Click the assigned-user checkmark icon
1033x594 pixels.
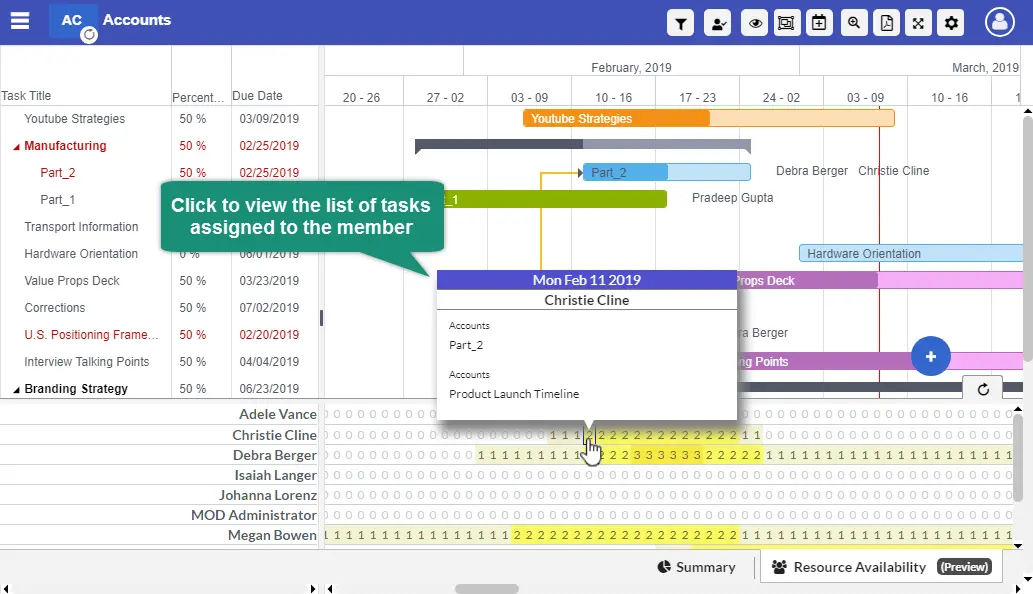718,23
